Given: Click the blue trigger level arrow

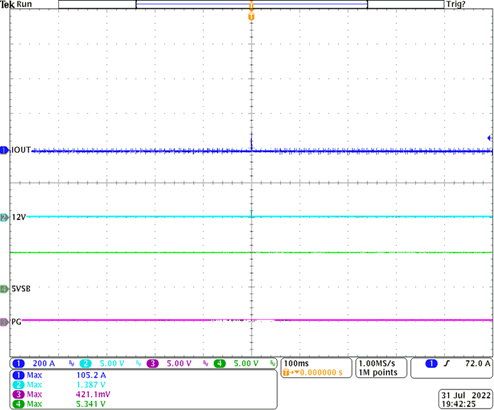Looking at the screenshot, I should (x=490, y=138).
